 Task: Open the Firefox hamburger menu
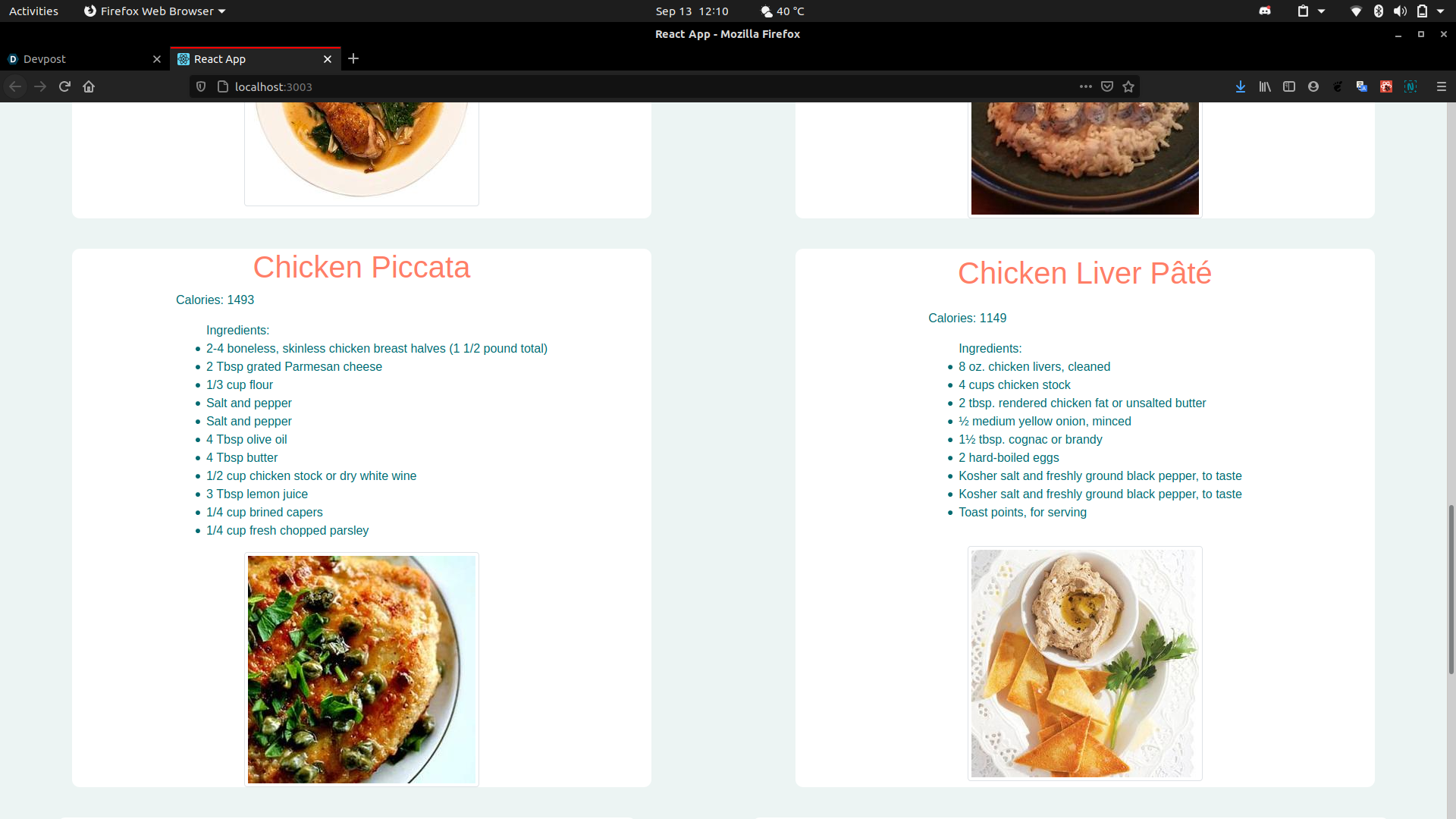click(x=1442, y=86)
